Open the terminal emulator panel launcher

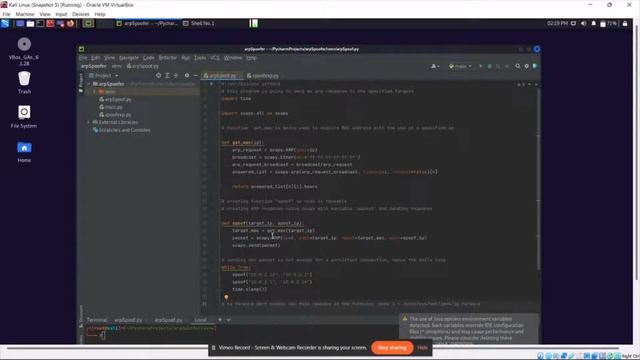point(40,24)
